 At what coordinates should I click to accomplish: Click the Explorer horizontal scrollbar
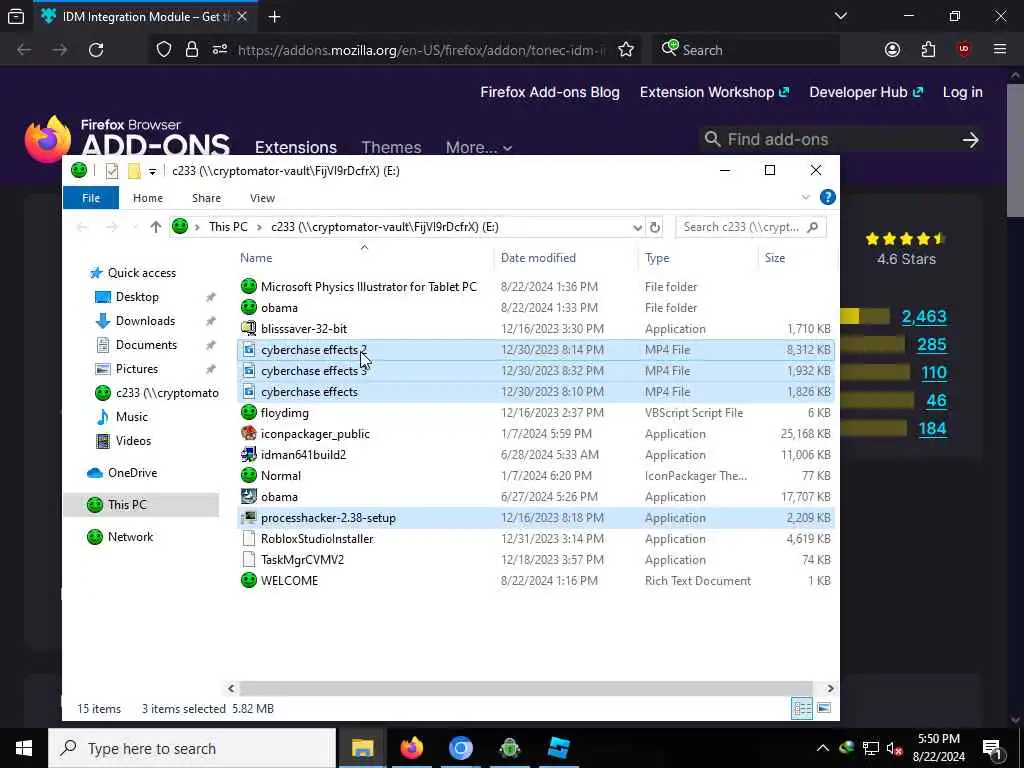click(x=526, y=688)
